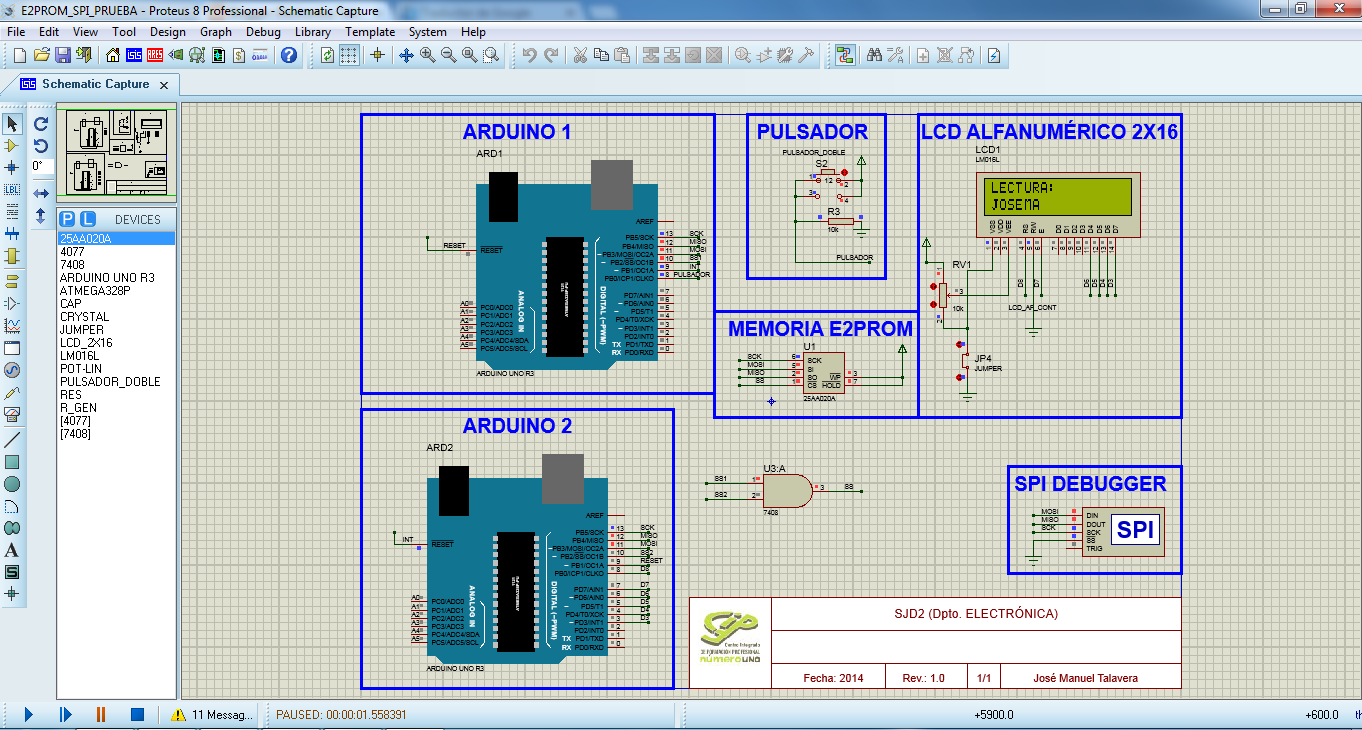Screen dimensions: 1362x730
Task: Open the Debug menu
Action: click(263, 32)
